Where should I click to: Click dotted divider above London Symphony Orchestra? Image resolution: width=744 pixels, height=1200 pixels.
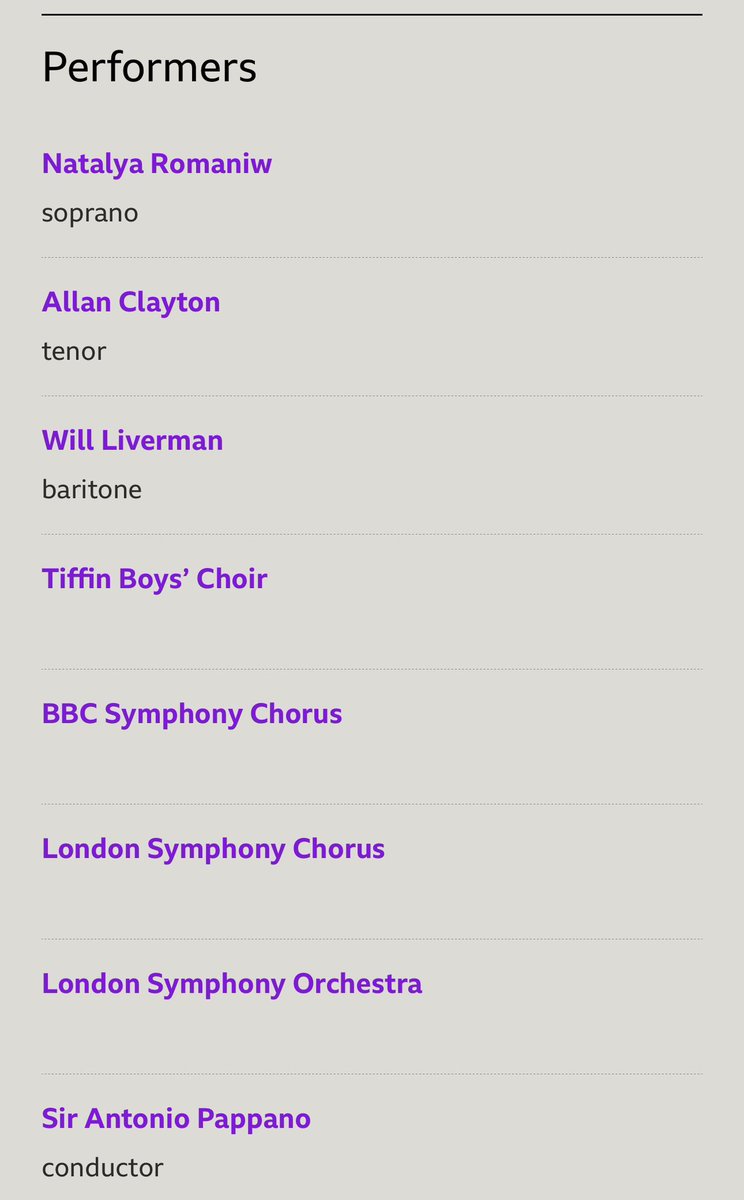372,939
